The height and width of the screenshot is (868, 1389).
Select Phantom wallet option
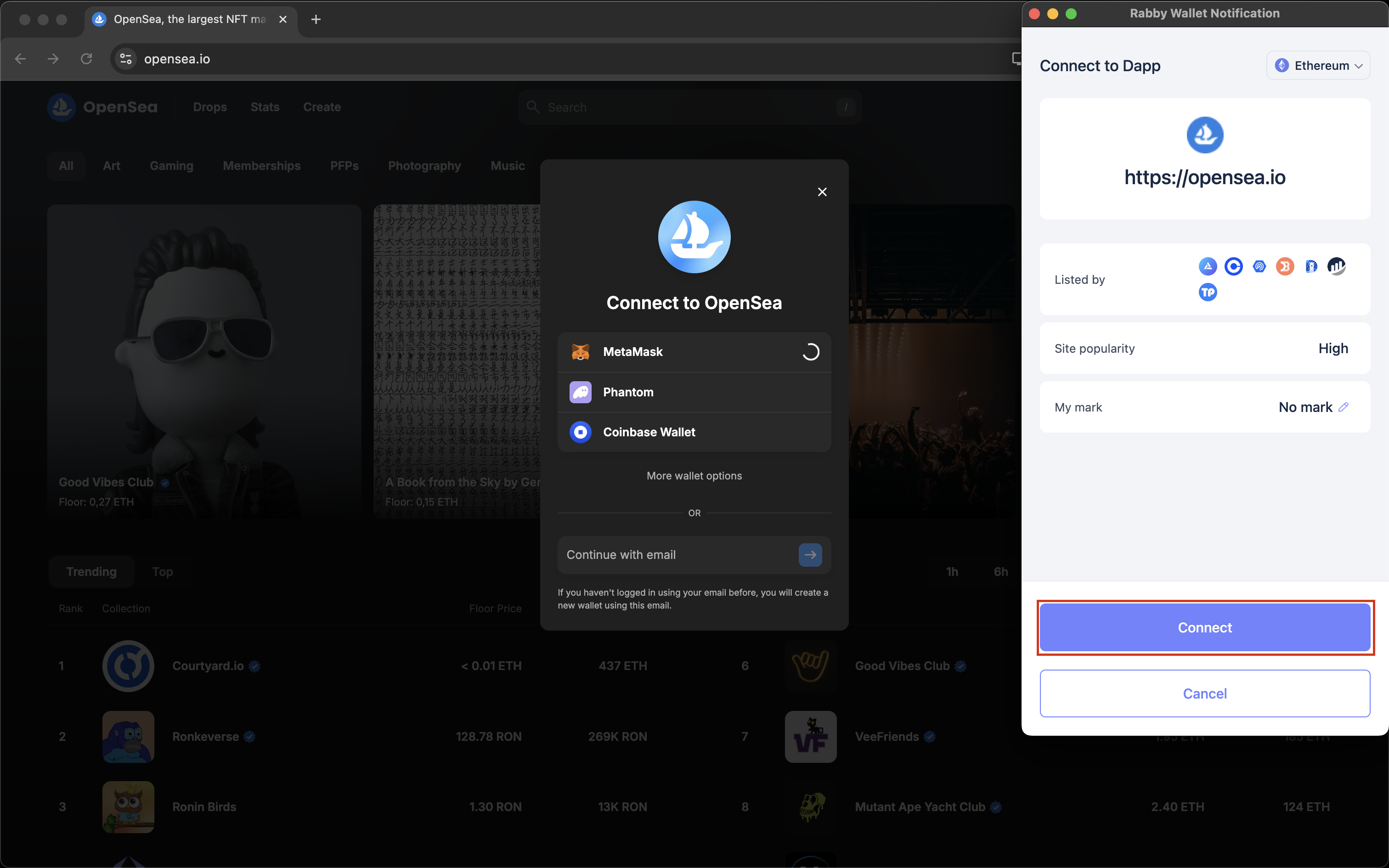tap(694, 392)
